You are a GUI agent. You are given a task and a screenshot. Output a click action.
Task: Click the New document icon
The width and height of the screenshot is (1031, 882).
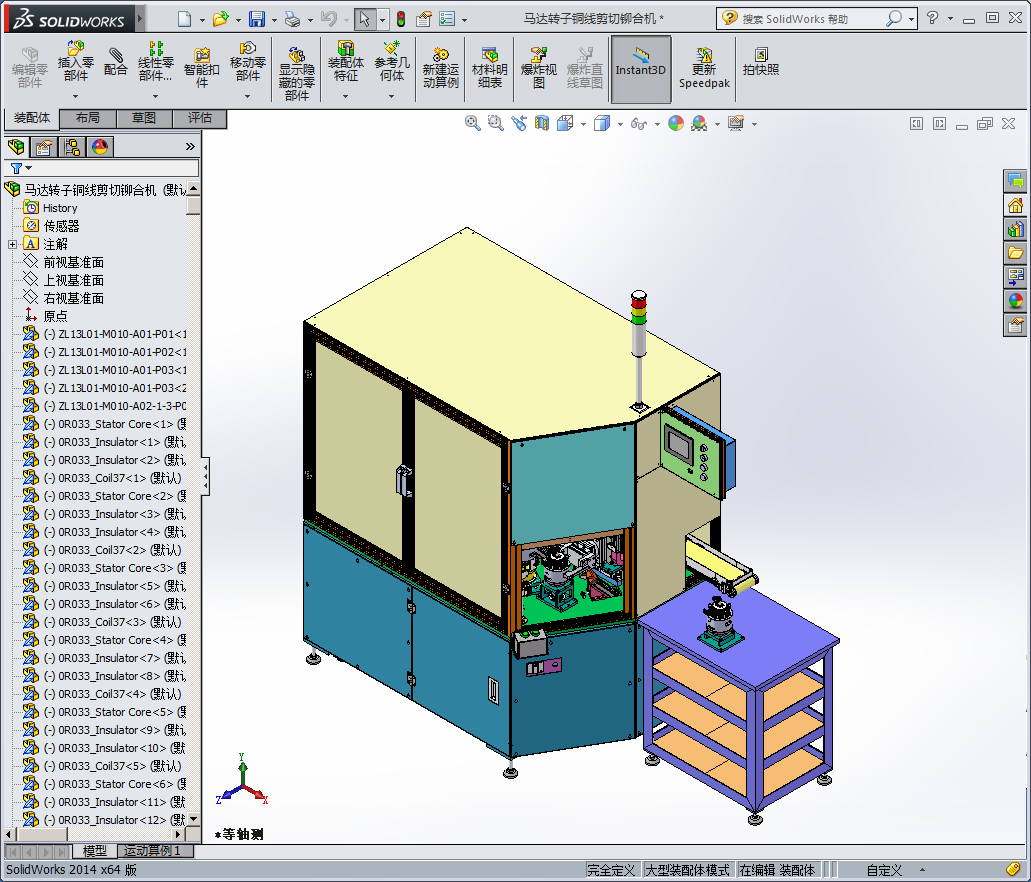point(185,19)
